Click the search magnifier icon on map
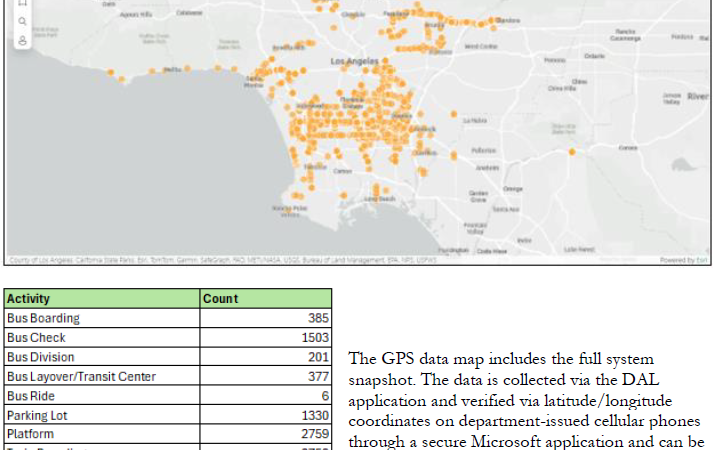Viewport: 716px width, 450px height. tap(22, 21)
